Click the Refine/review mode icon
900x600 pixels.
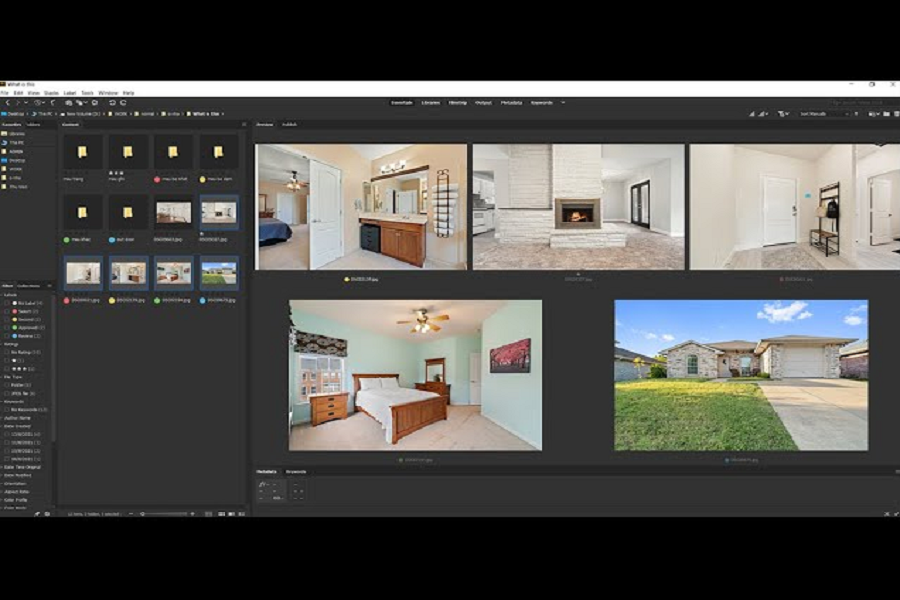coord(80,103)
